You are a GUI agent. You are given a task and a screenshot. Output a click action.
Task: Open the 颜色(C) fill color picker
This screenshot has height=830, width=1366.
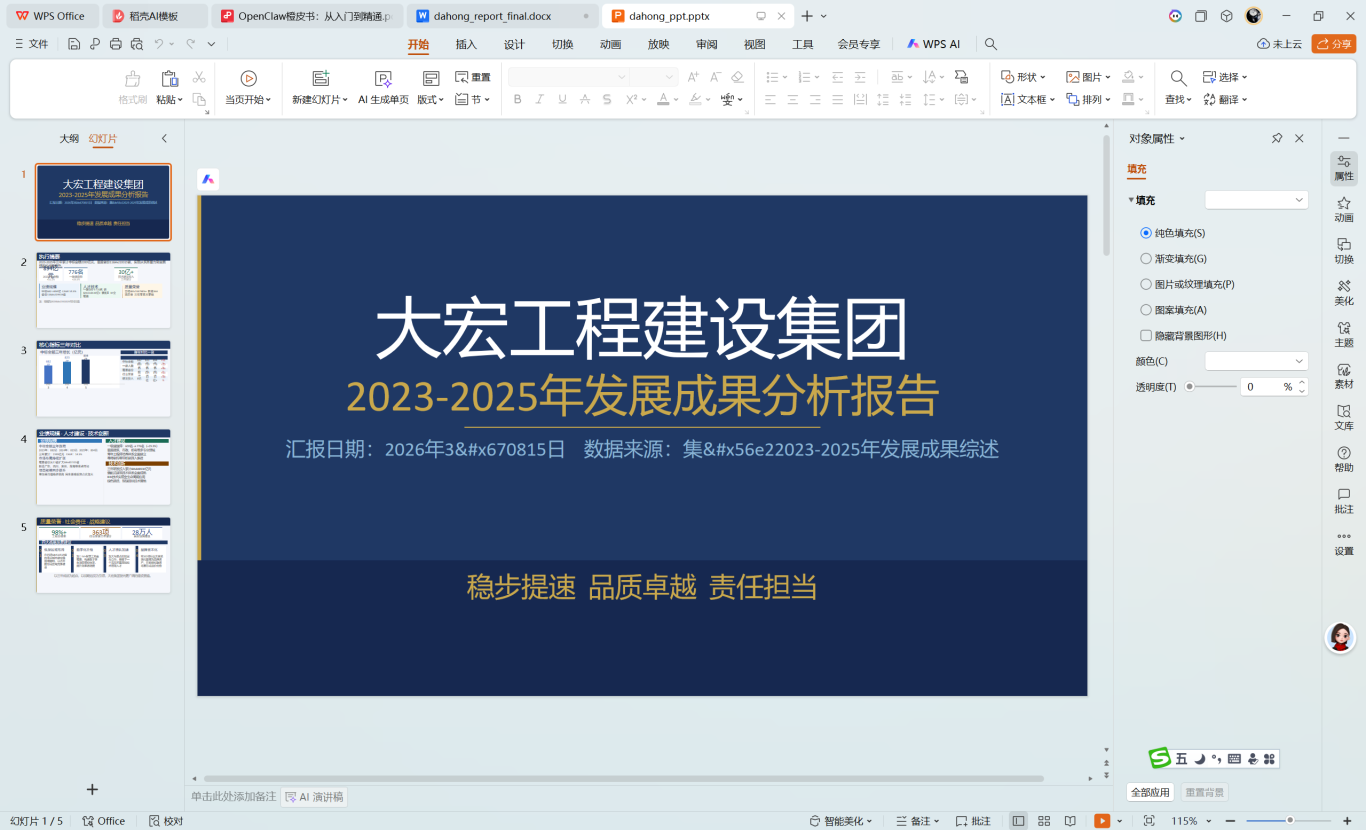tap(1256, 361)
